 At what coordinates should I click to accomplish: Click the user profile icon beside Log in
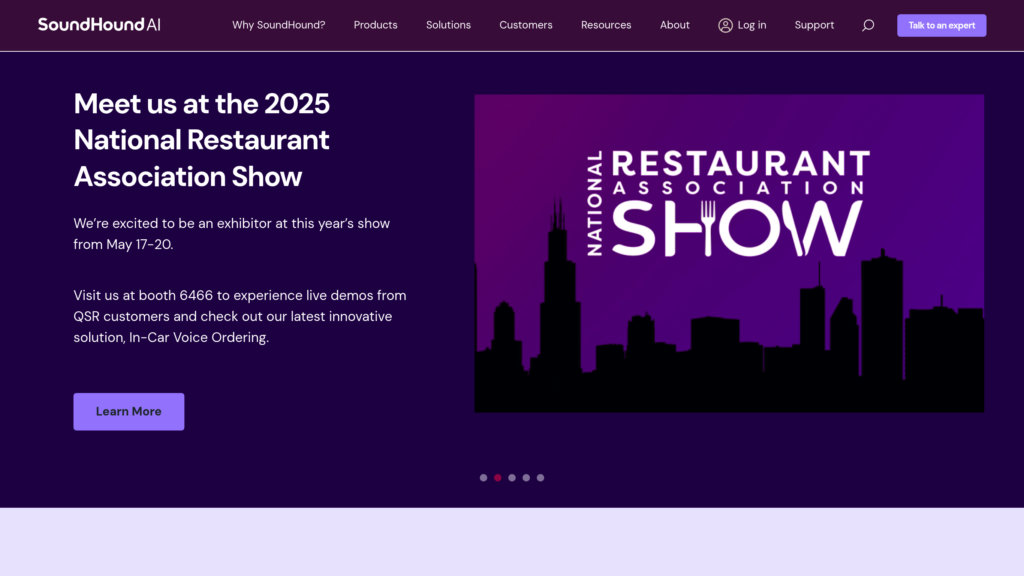[x=725, y=25]
